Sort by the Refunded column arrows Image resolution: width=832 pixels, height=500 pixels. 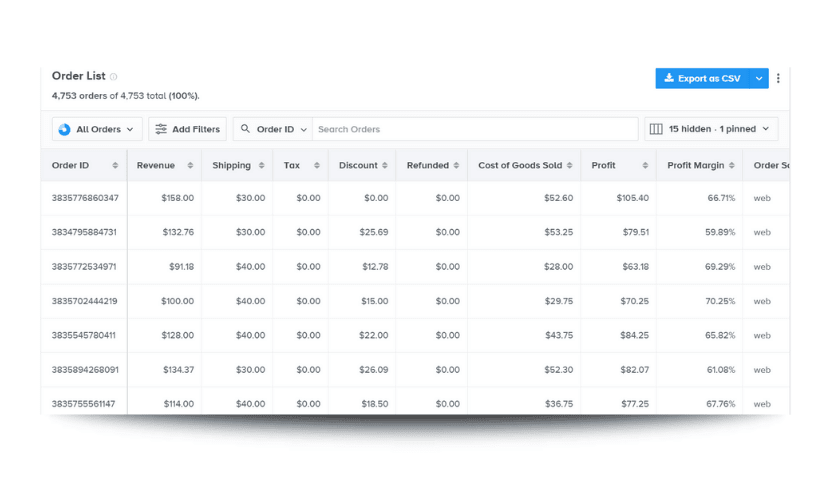click(456, 166)
